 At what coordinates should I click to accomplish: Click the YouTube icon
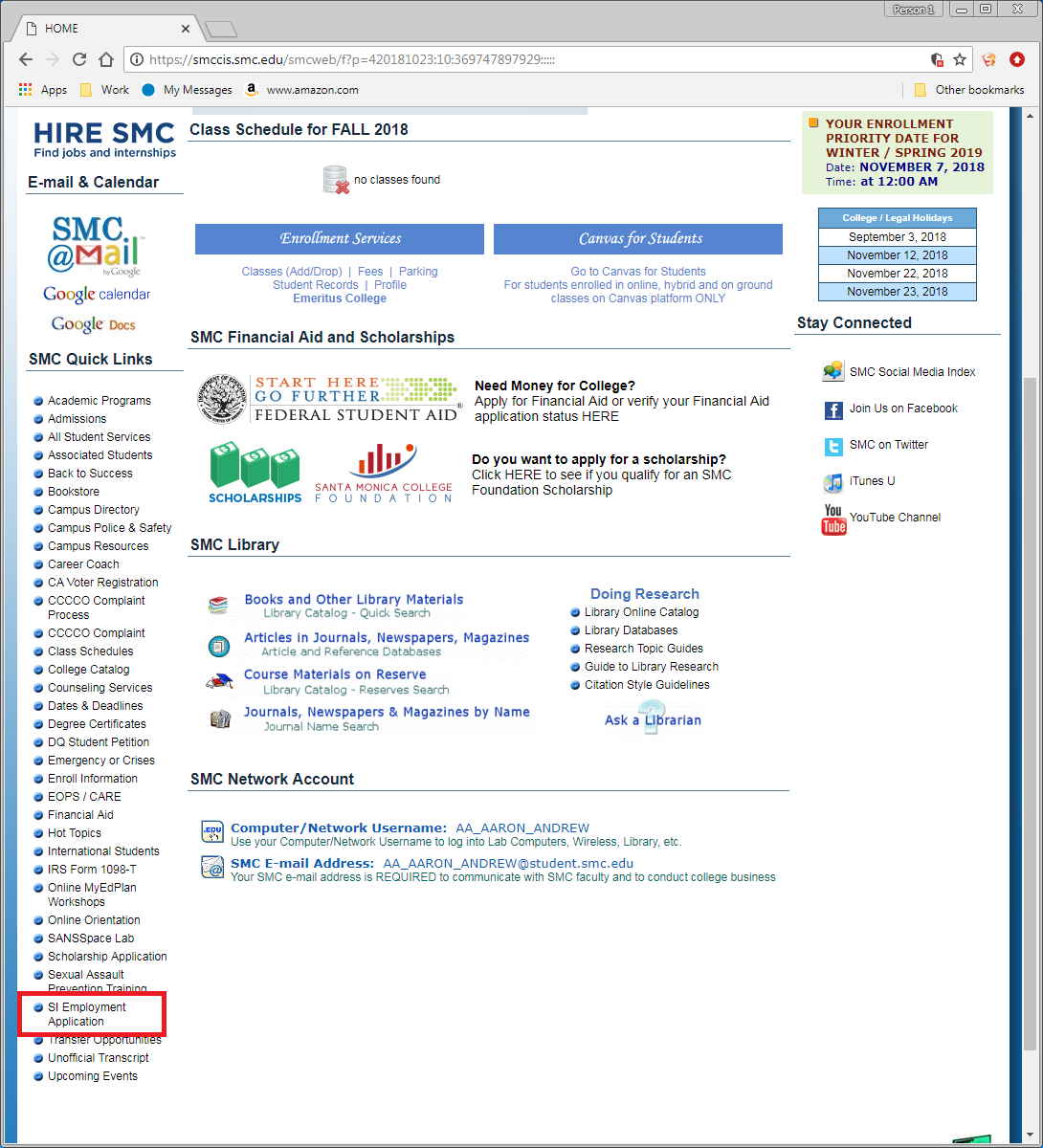click(x=833, y=520)
